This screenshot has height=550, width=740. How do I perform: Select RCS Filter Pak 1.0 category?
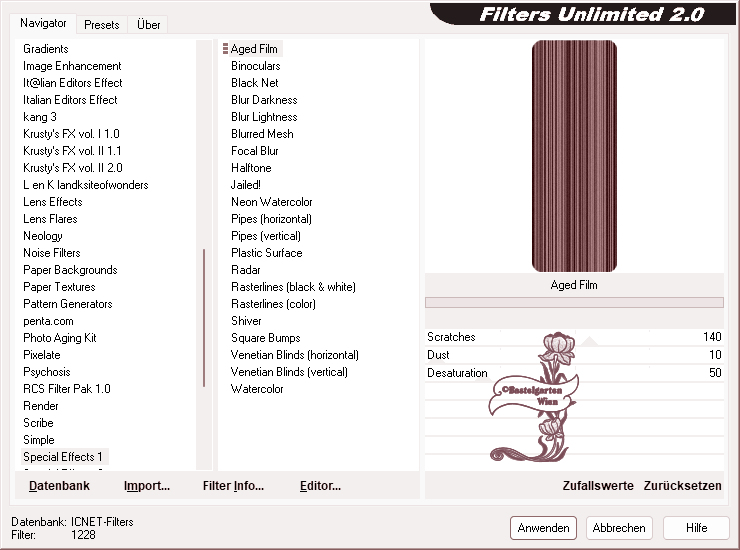coord(67,389)
